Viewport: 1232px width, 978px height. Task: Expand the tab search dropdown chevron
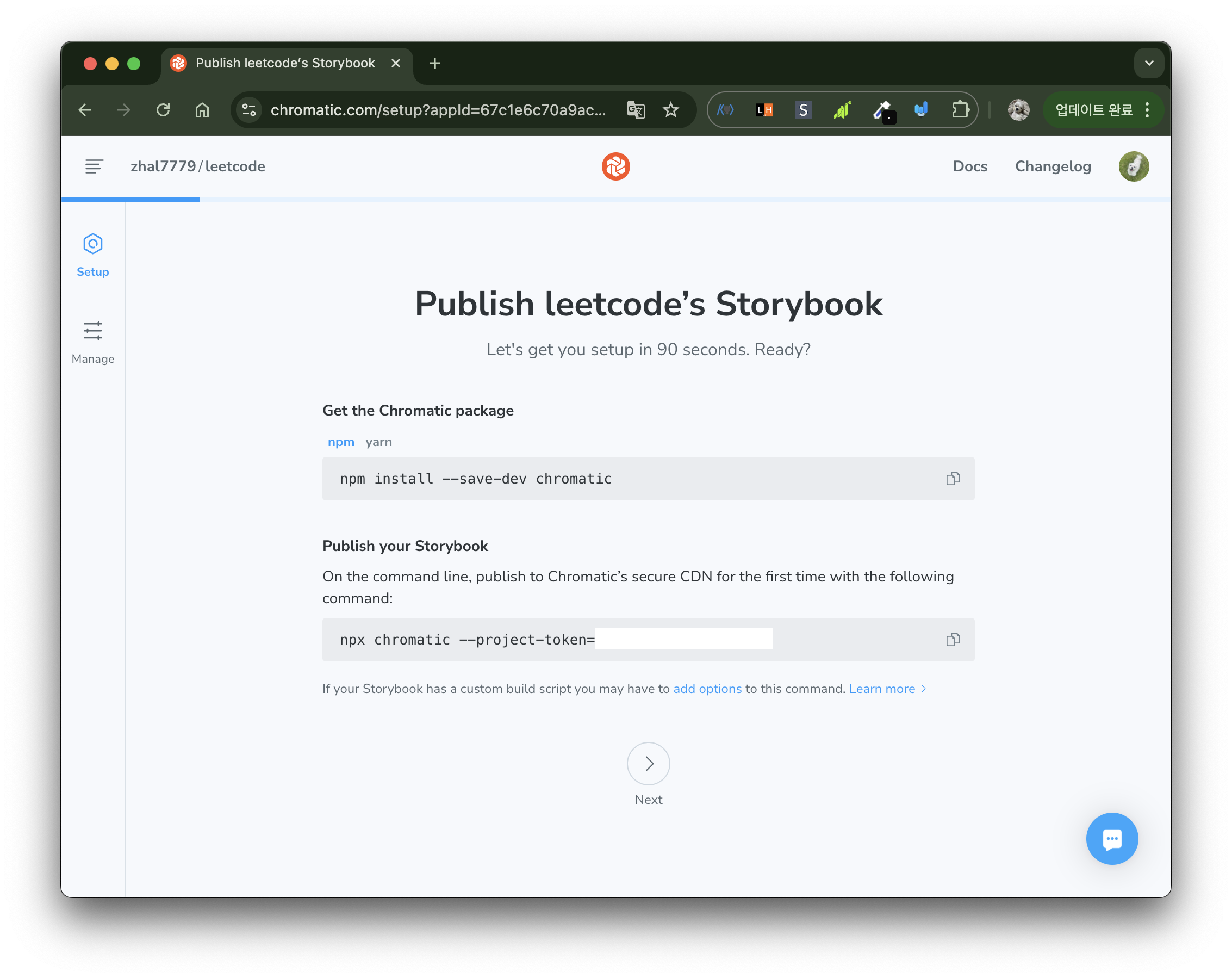[1149, 63]
